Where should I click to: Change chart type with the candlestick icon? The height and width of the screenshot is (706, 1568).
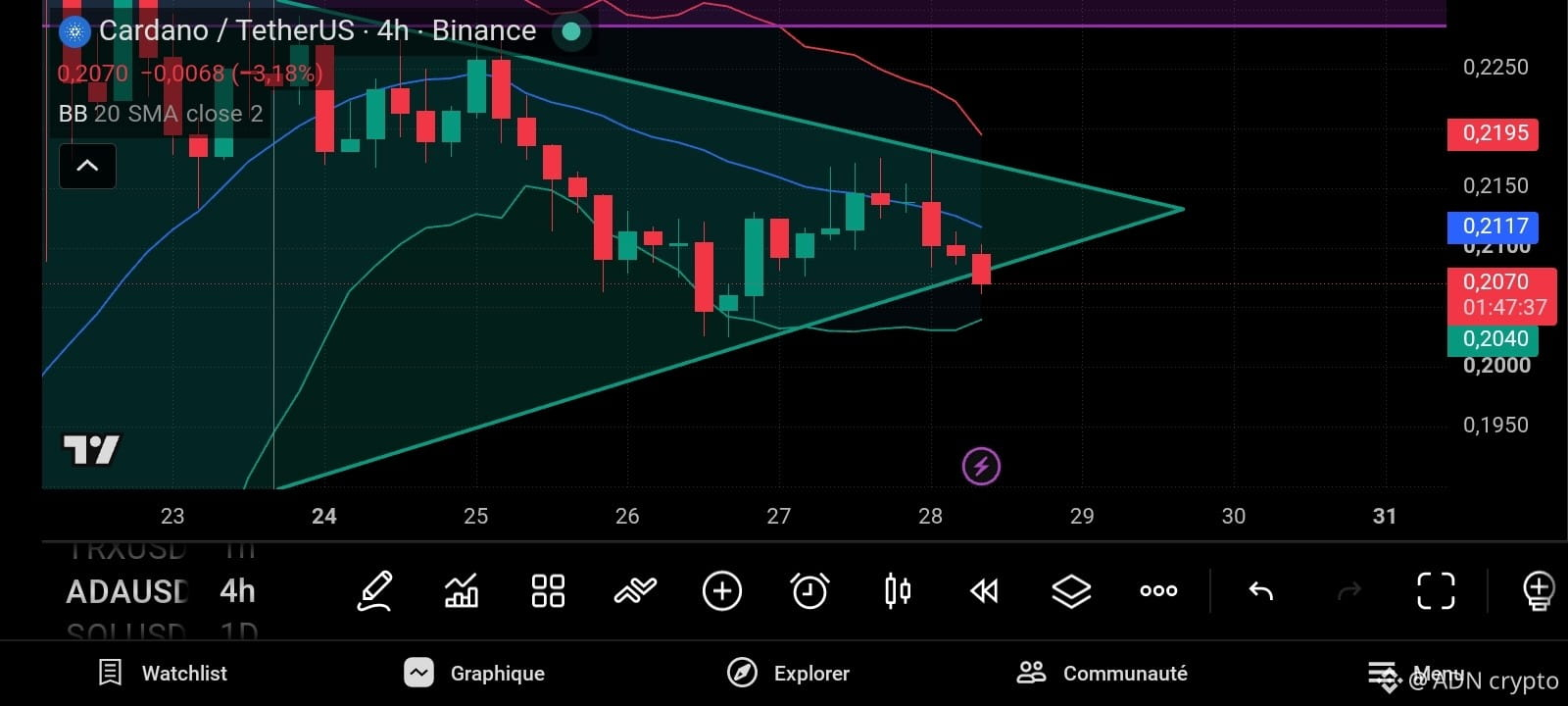pos(897,591)
